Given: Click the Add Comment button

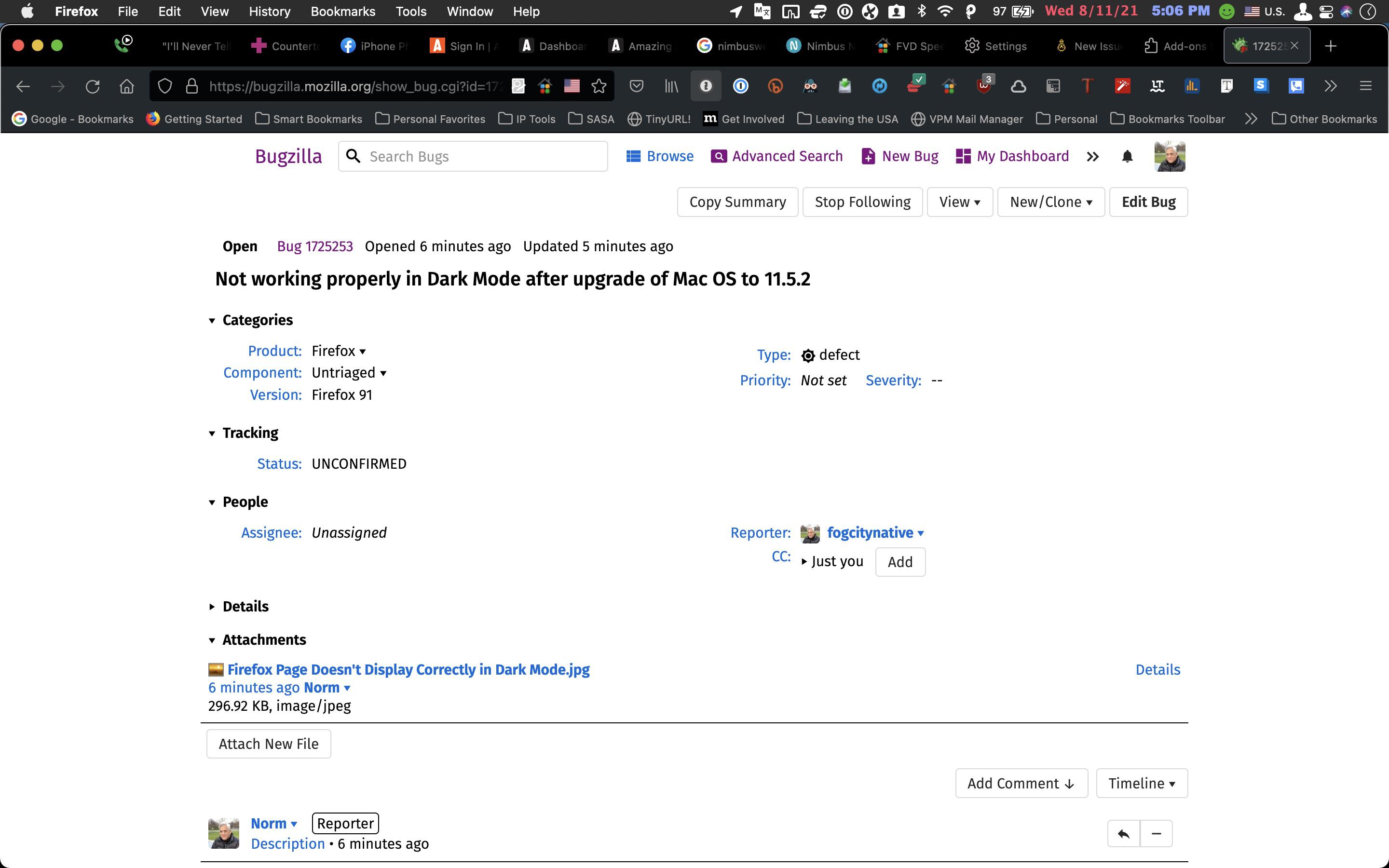Looking at the screenshot, I should pos(1021,783).
